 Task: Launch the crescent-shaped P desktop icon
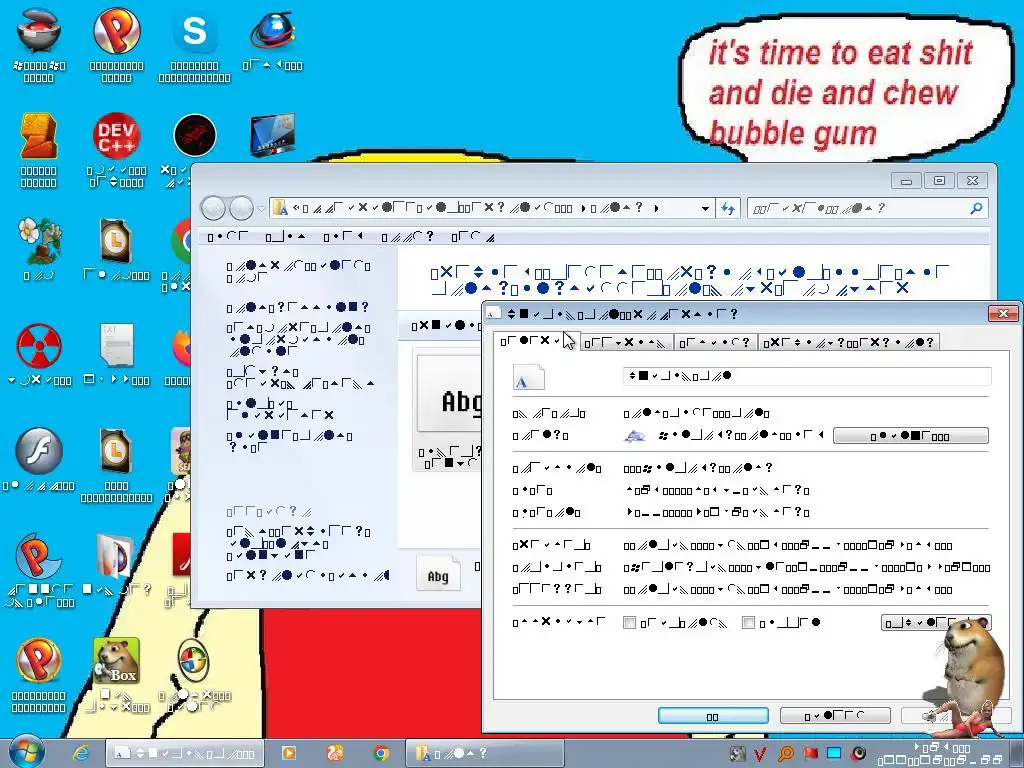click(x=39, y=556)
